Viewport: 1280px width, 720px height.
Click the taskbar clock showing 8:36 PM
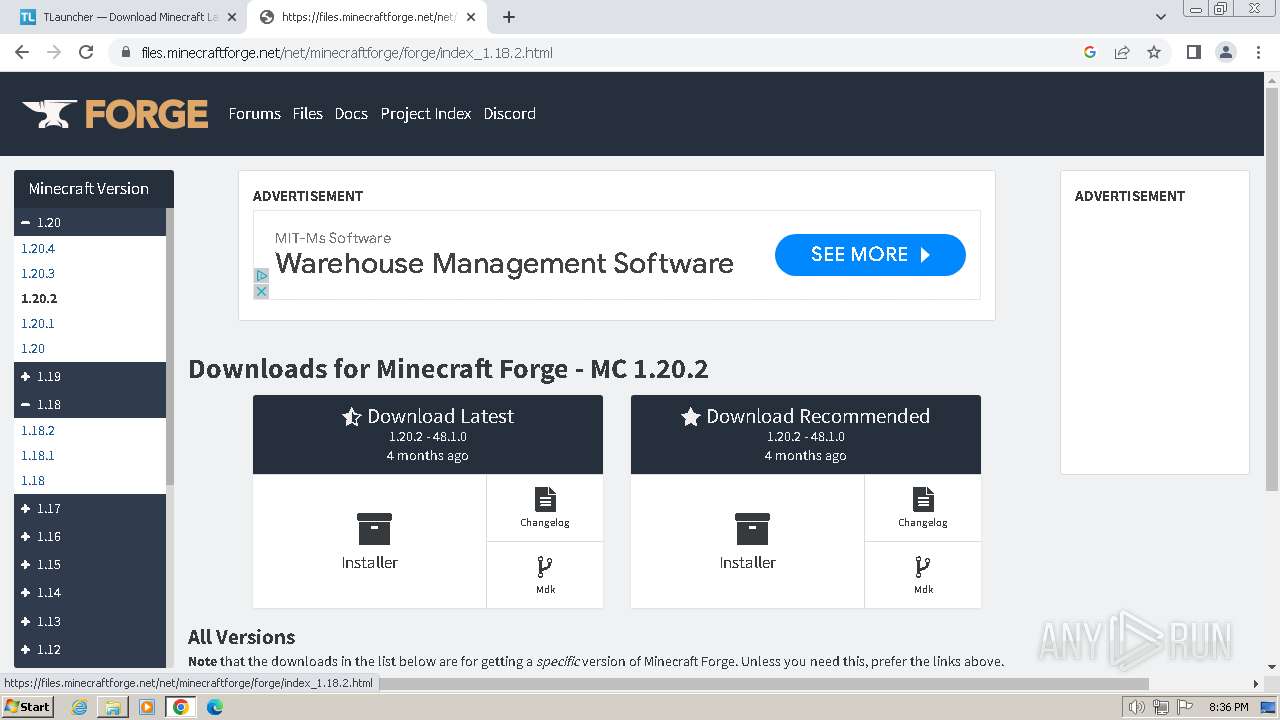point(1228,707)
